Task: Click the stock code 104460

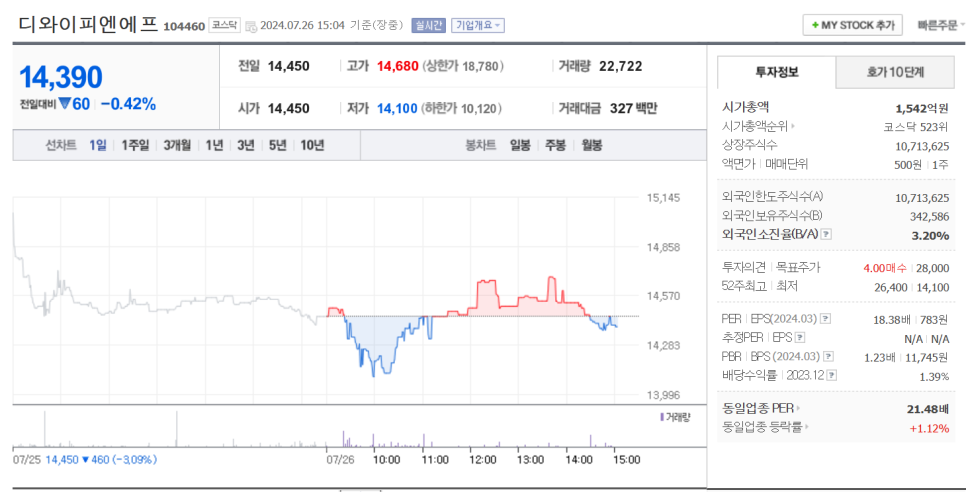Action: click(184, 26)
